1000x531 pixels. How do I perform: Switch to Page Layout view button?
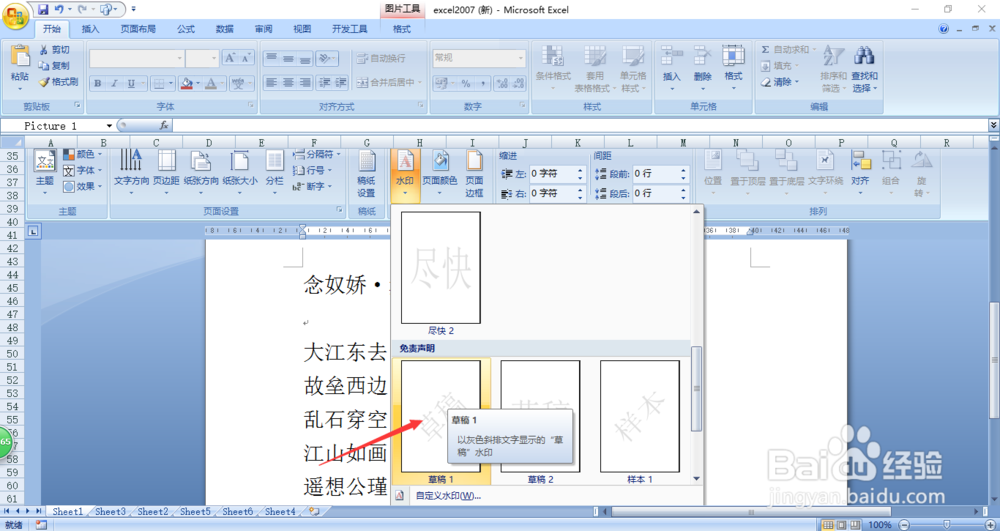(x=842, y=525)
